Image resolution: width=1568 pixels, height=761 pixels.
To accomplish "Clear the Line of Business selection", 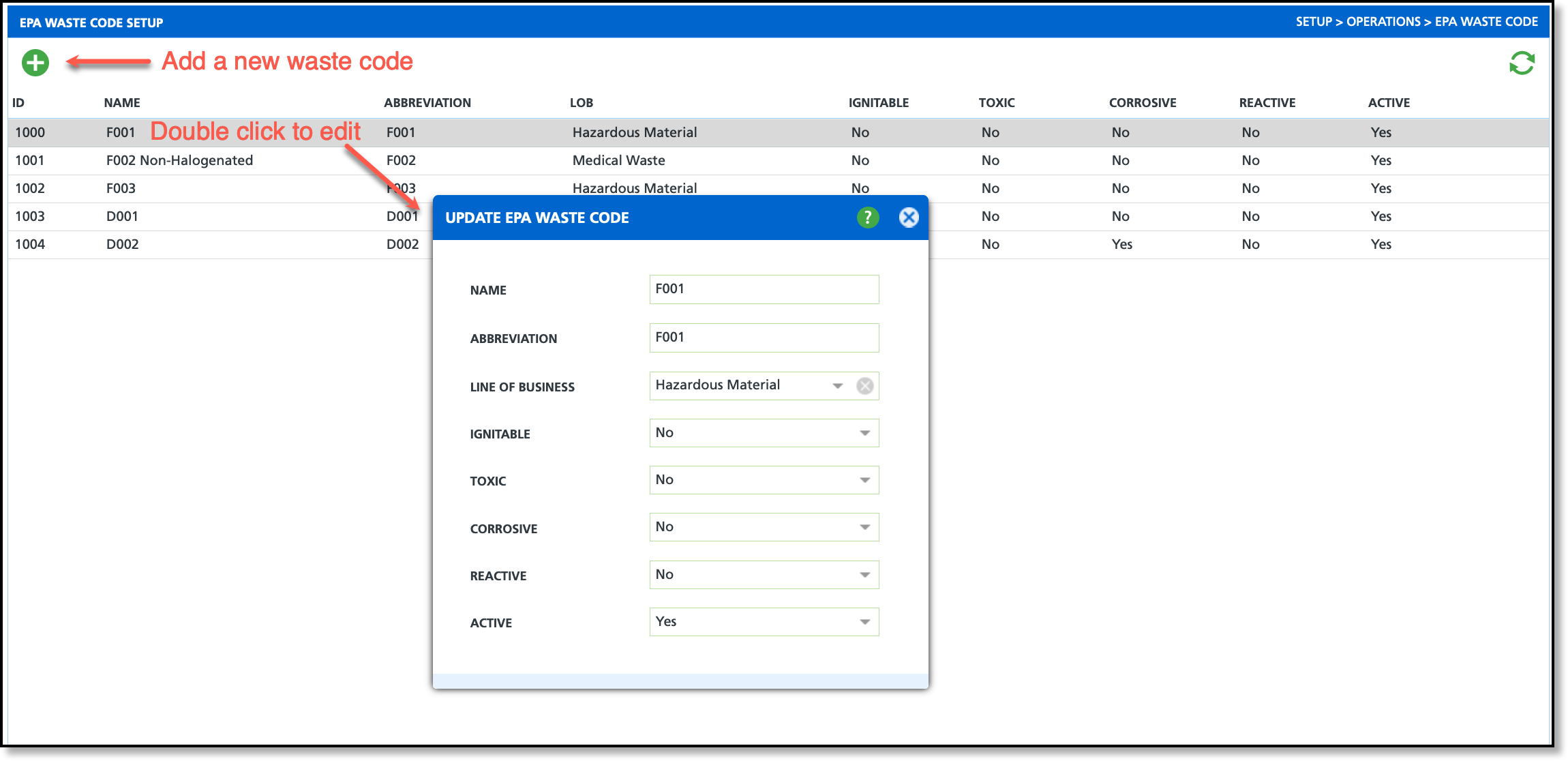I will click(865, 386).
